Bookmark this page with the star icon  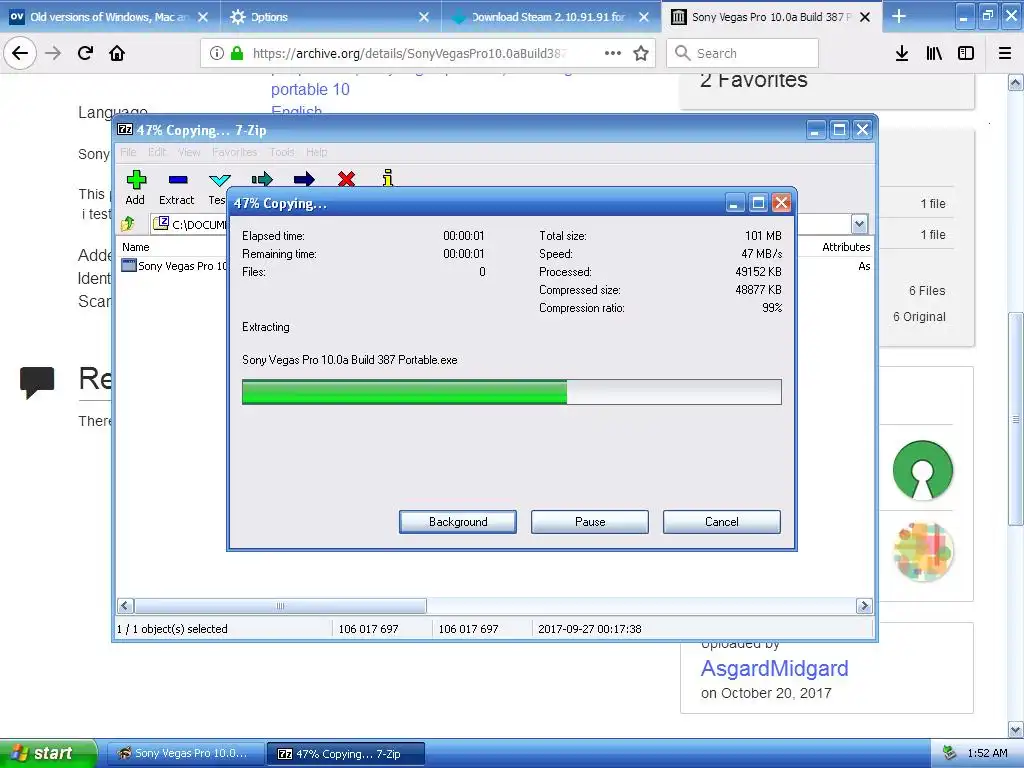641,53
